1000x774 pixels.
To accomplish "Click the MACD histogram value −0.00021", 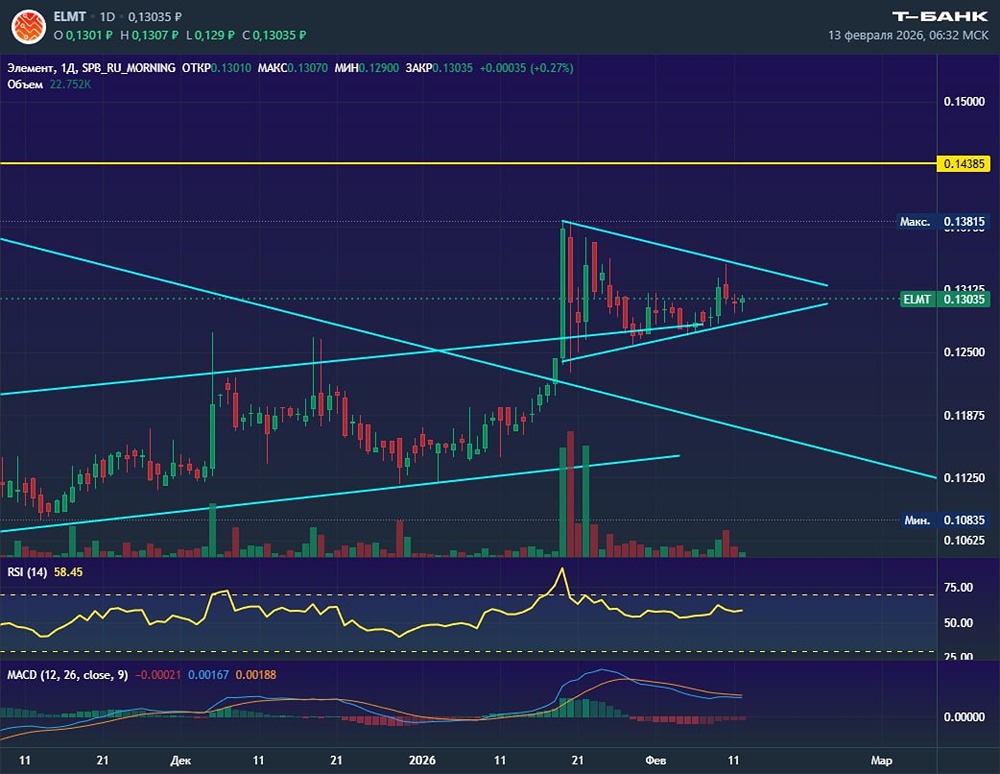I will [158, 675].
